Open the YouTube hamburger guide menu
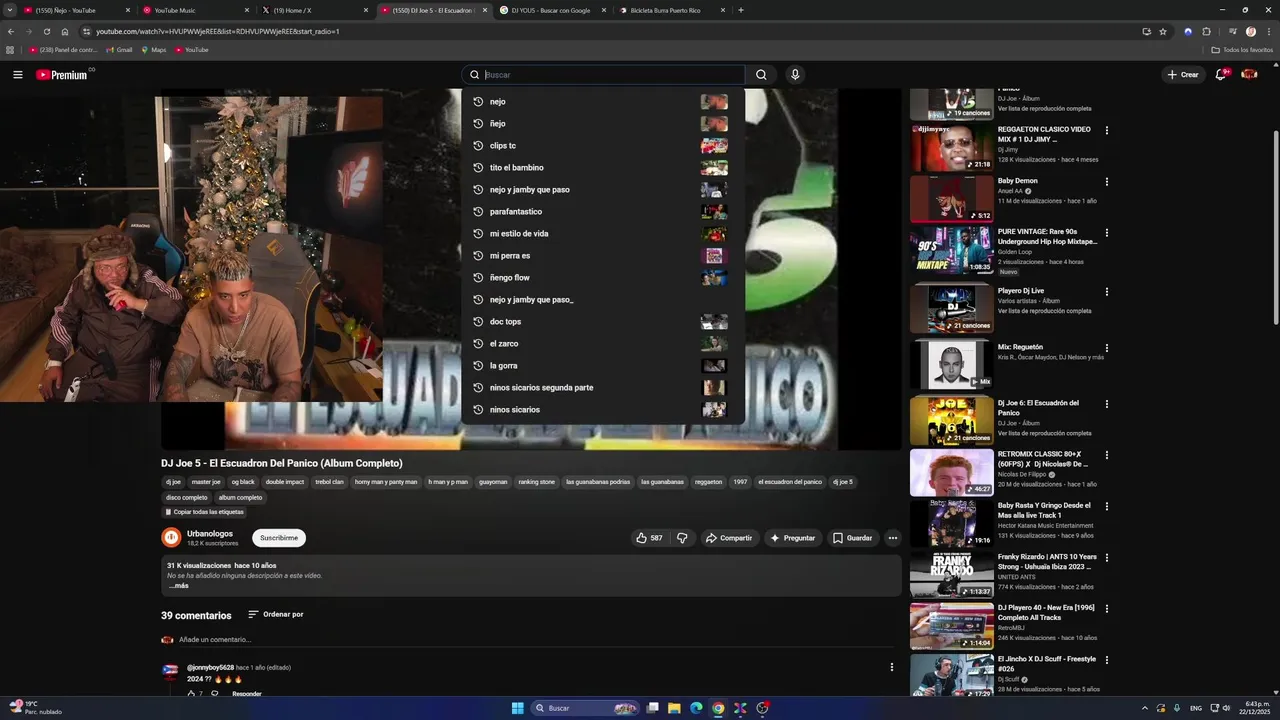 tap(17, 75)
